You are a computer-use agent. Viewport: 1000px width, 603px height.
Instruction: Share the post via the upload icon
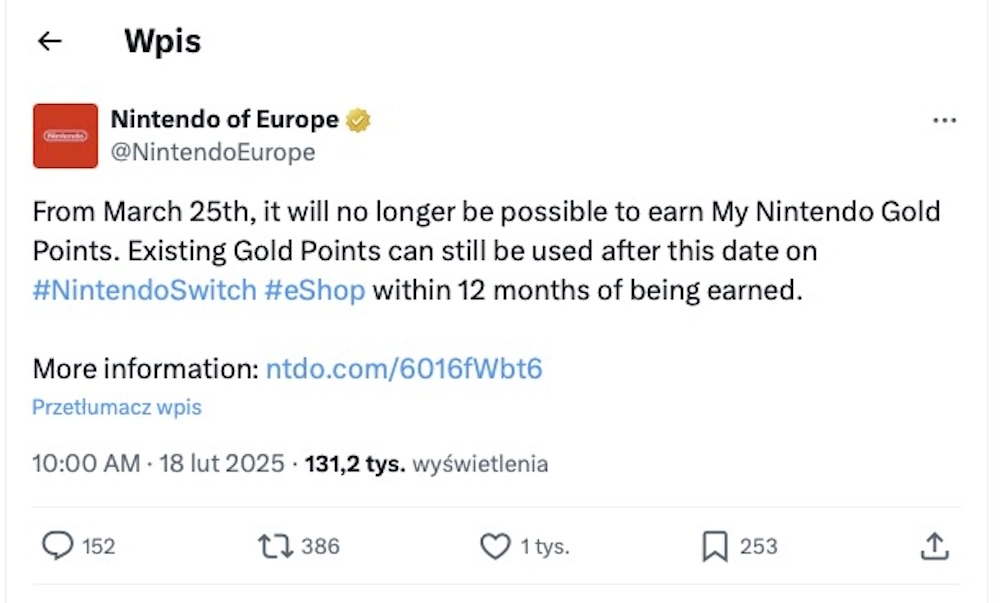click(935, 546)
